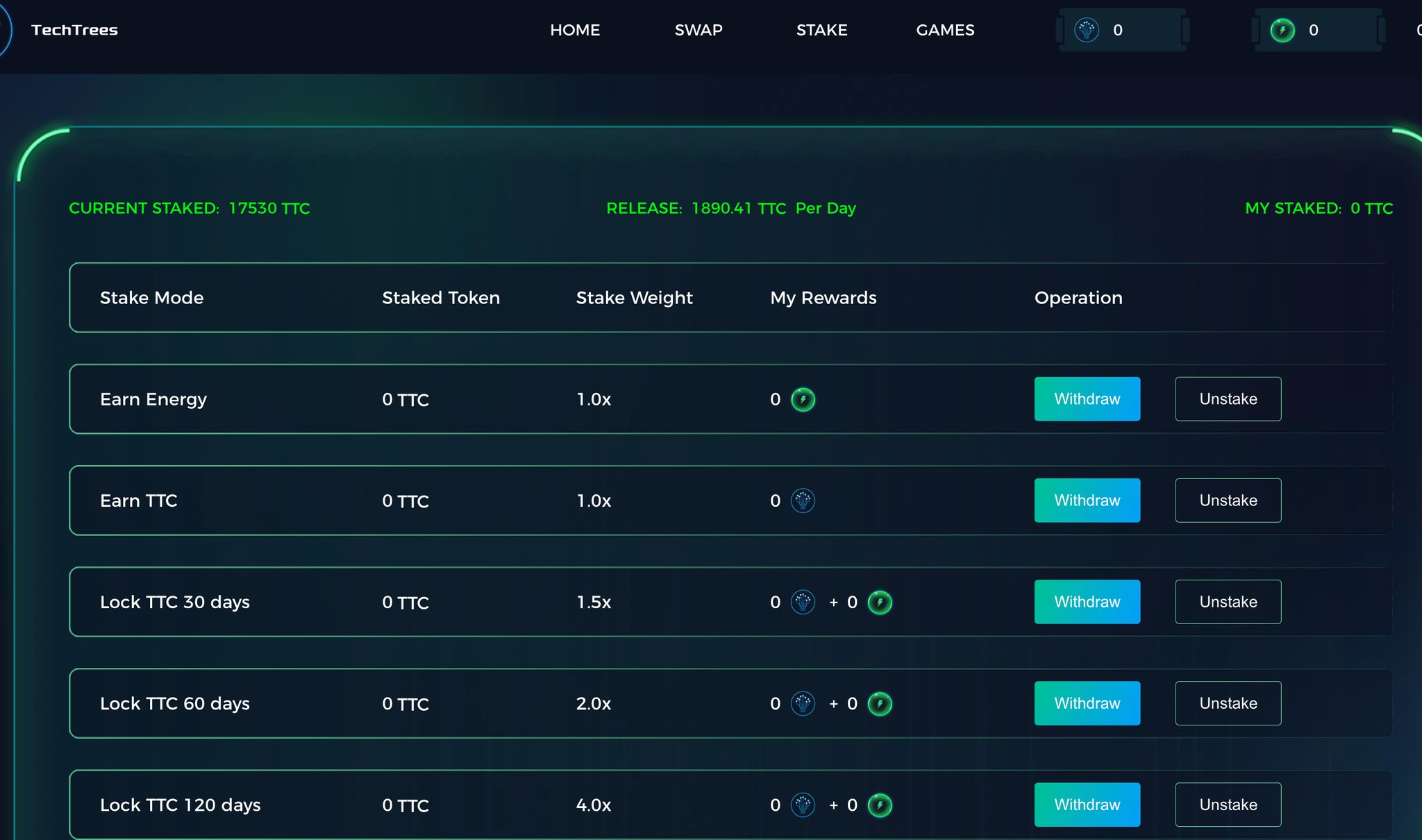Image resolution: width=1422 pixels, height=840 pixels.
Task: Click the TTC icon in Lock 120 days rewards
Action: 803,805
